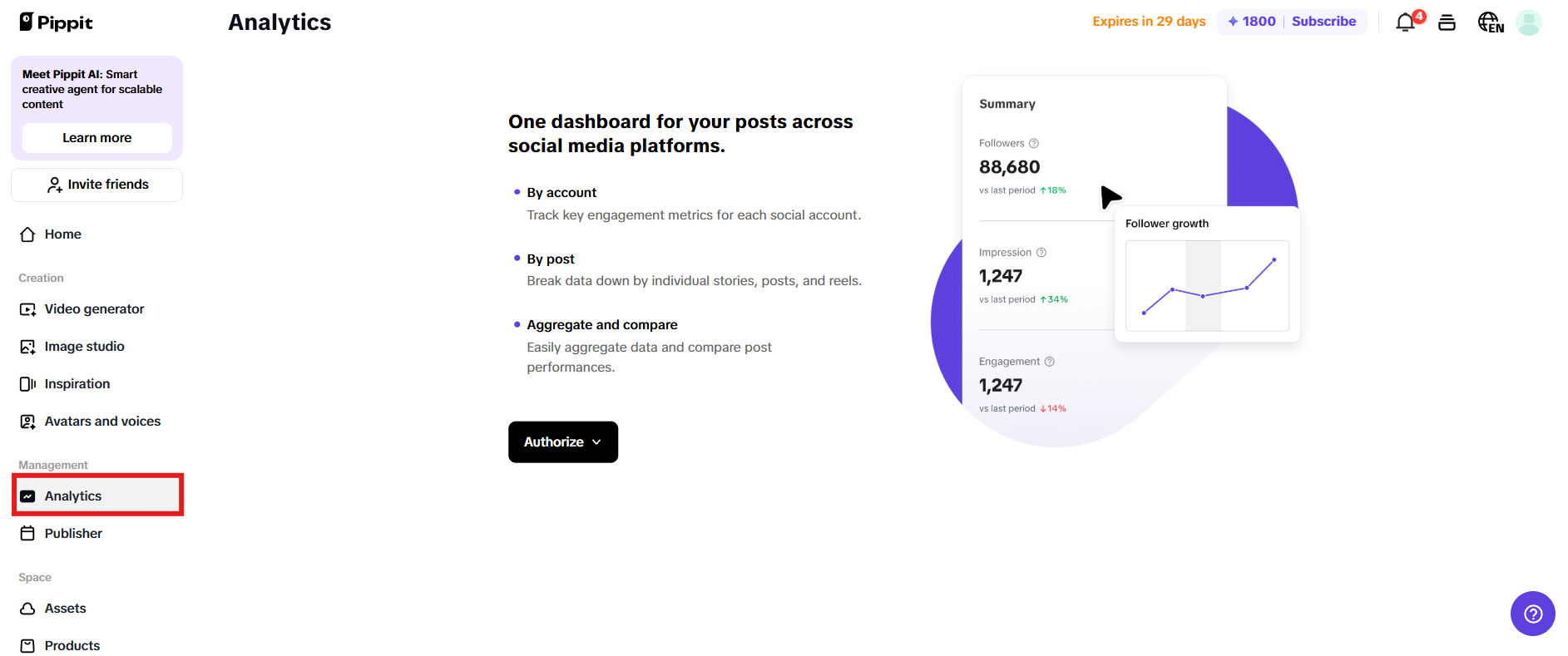Viewport: 1568px width, 656px height.
Task: Open the Video generator tool
Action: pyautogui.click(x=93, y=308)
